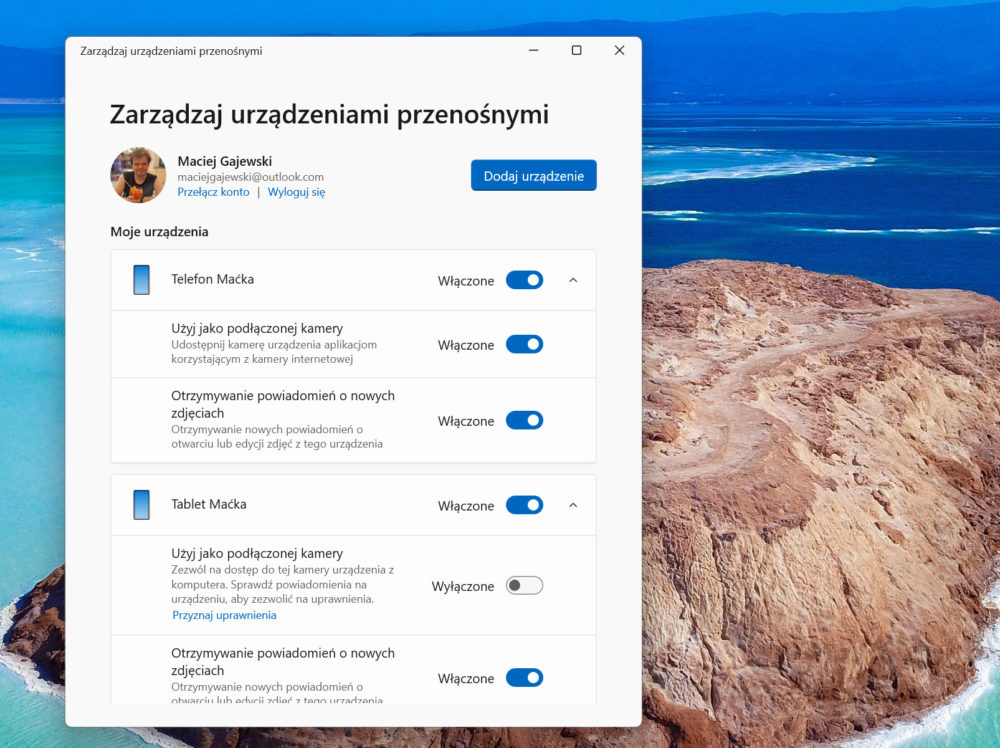Click Telefon Maćka's Użyj jako podłączonej kamery title
This screenshot has width=1000, height=748.
coord(257,328)
